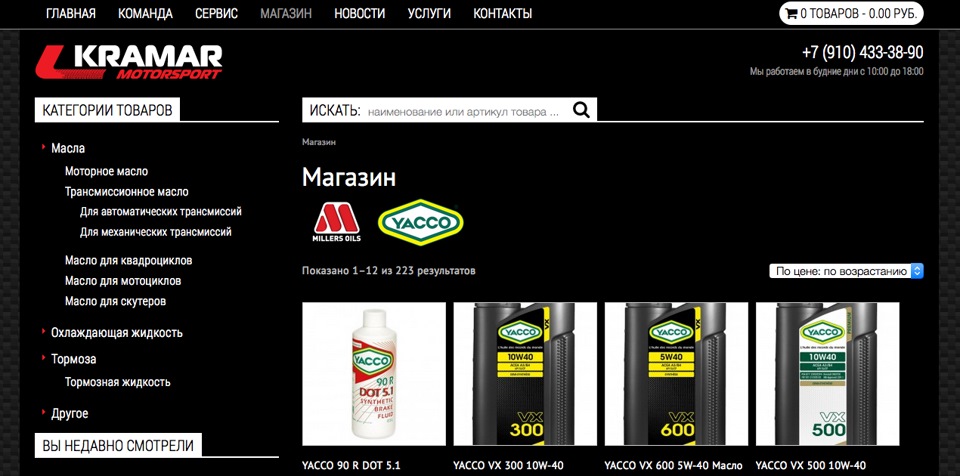Click the Yacco VX 500 10W-40 title

[x=811, y=466]
